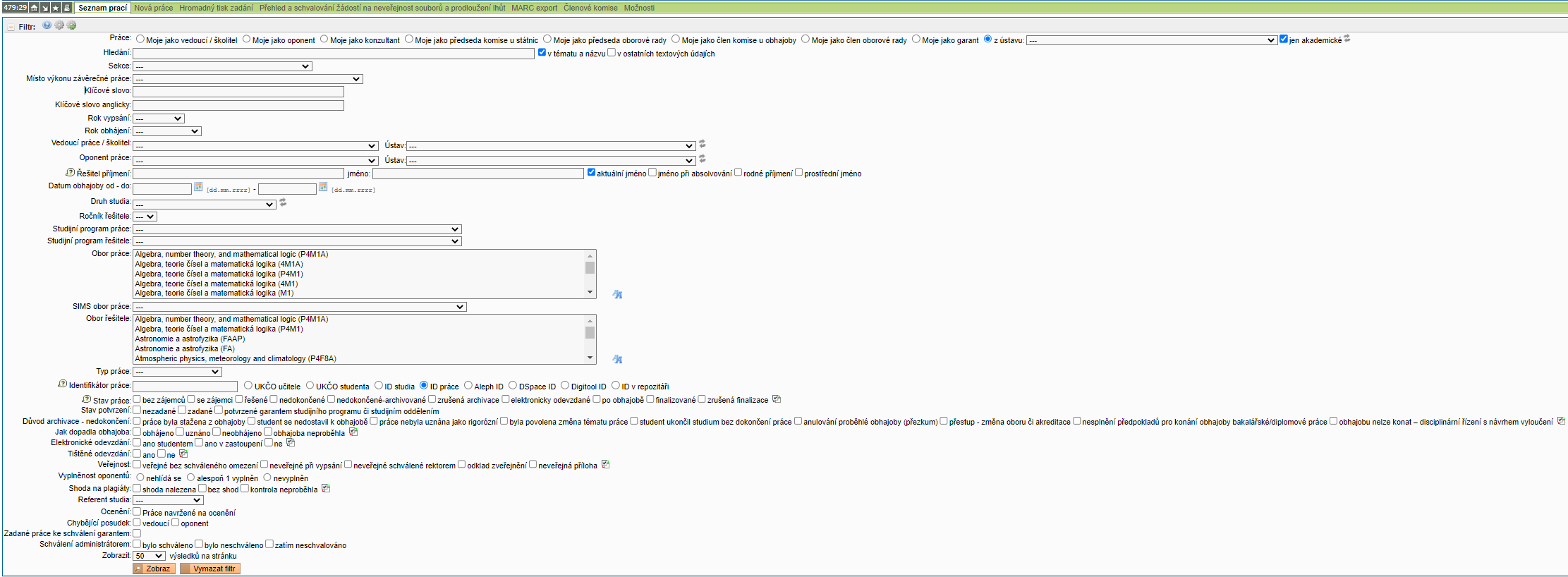Click help icon next to Řešitel příjmení
The image size is (1568, 577).
[x=70, y=173]
